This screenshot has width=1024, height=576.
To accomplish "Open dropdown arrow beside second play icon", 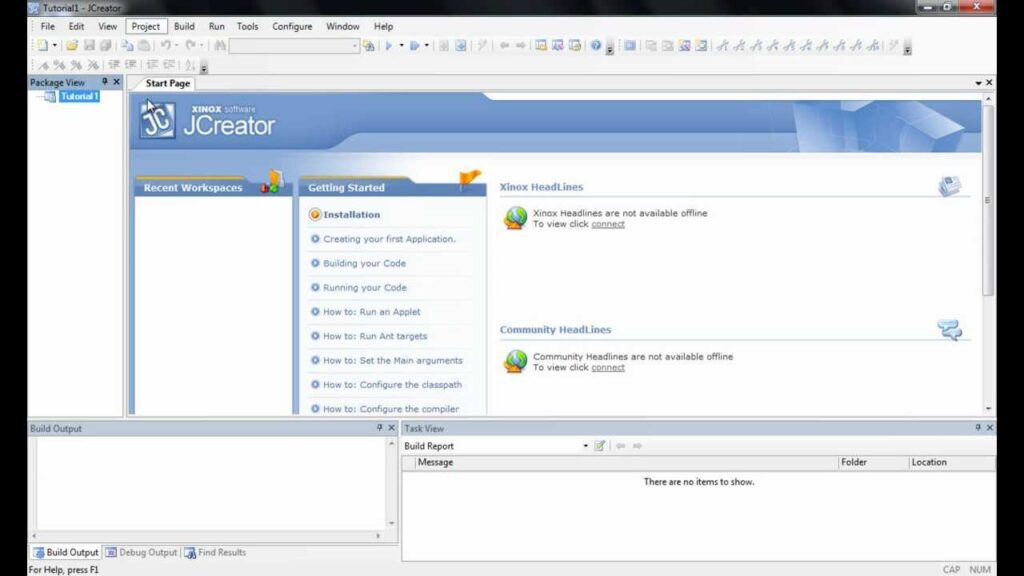I will pos(426,46).
